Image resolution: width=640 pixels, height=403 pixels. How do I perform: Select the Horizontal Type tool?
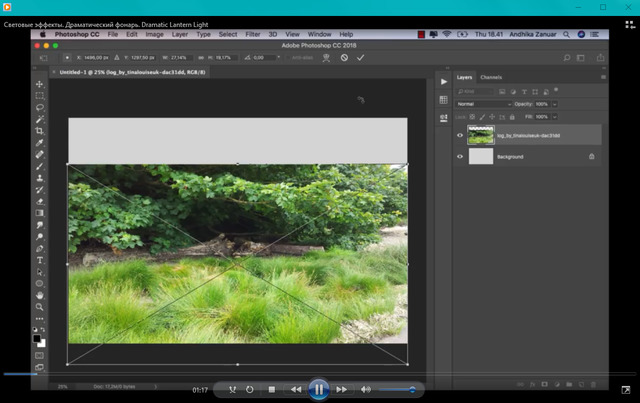tap(40, 260)
